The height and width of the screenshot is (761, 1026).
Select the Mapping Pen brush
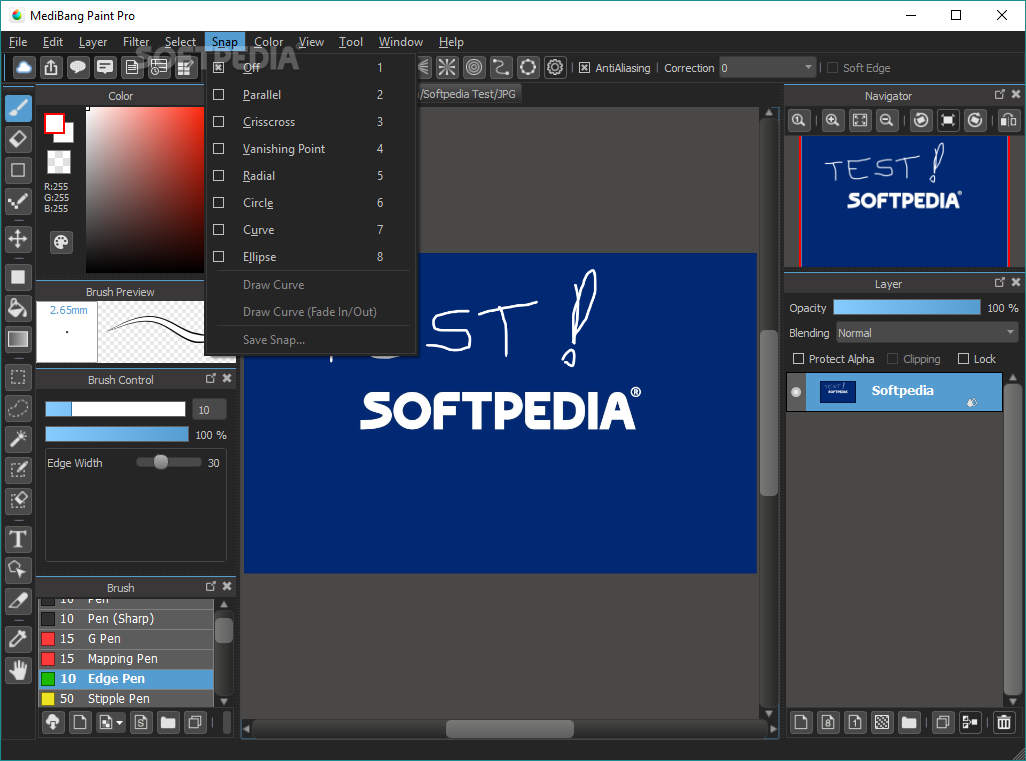pyautogui.click(x=126, y=659)
